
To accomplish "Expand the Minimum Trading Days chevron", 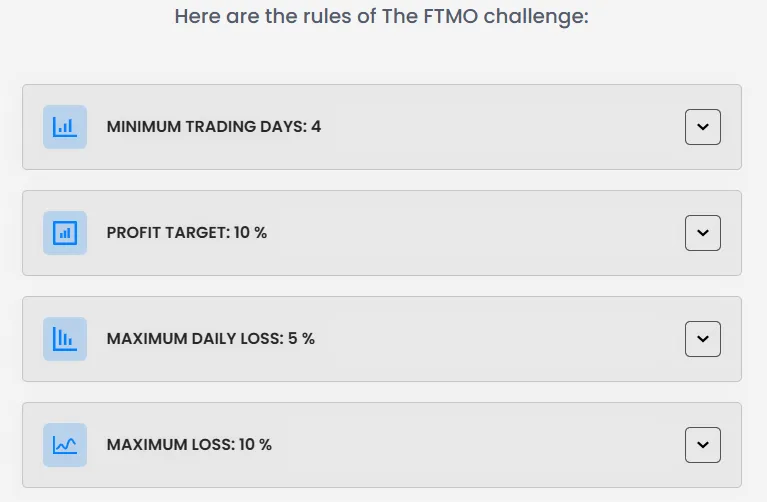I will 702,127.
